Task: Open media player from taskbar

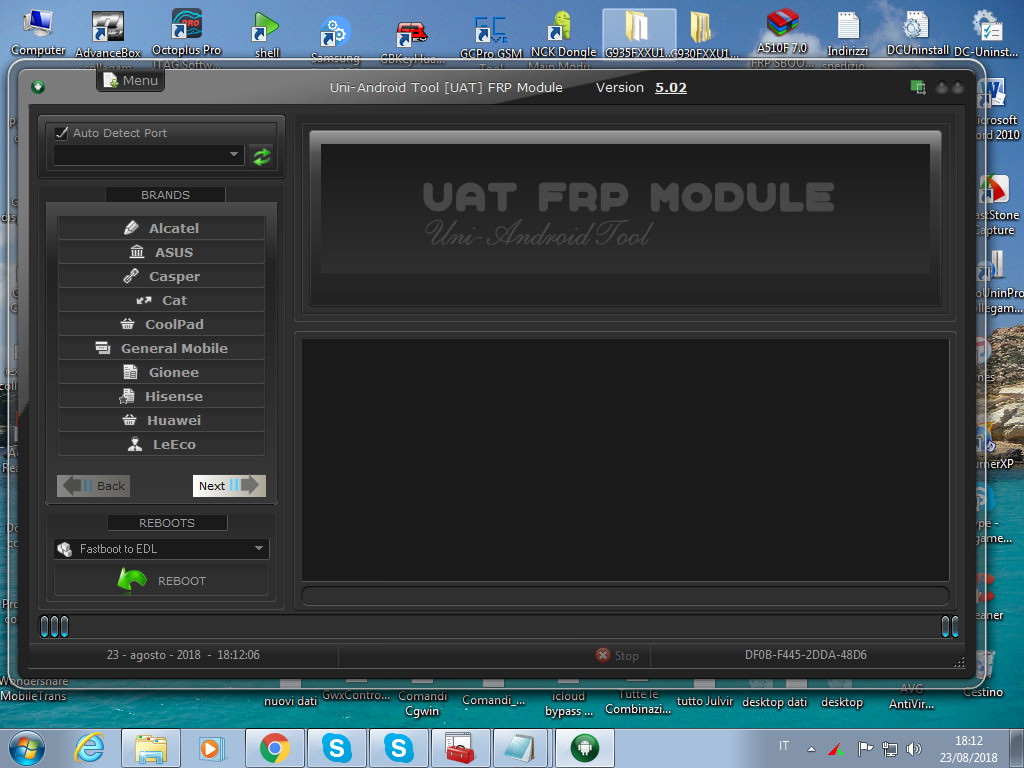Action: (212, 748)
